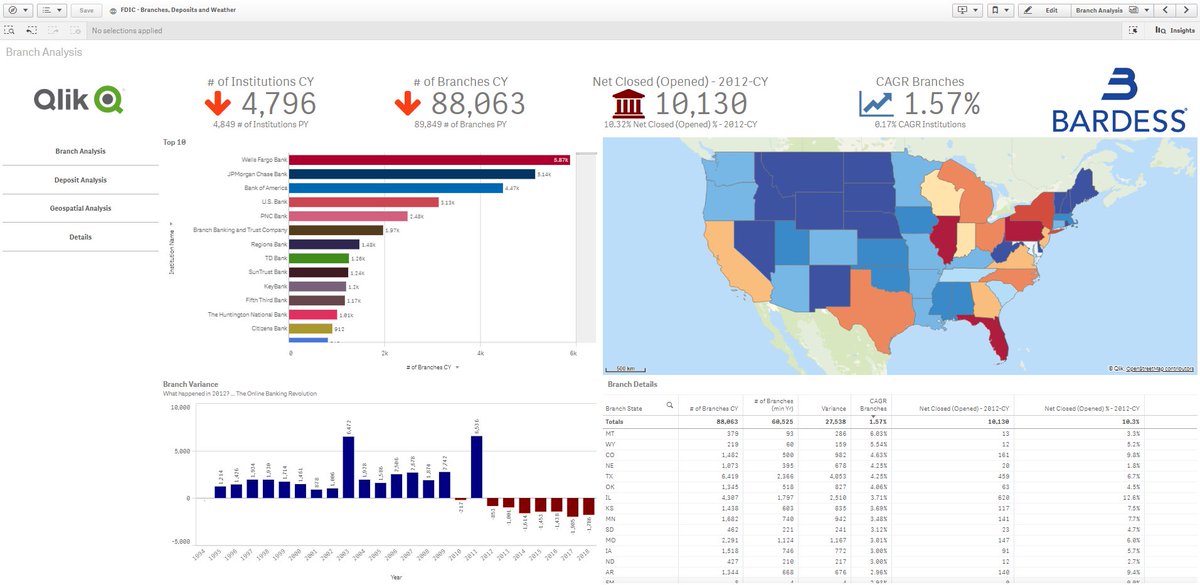The height and width of the screenshot is (585, 1200).
Task: Click the Fifth Third Bank label
Action: [x=267, y=300]
